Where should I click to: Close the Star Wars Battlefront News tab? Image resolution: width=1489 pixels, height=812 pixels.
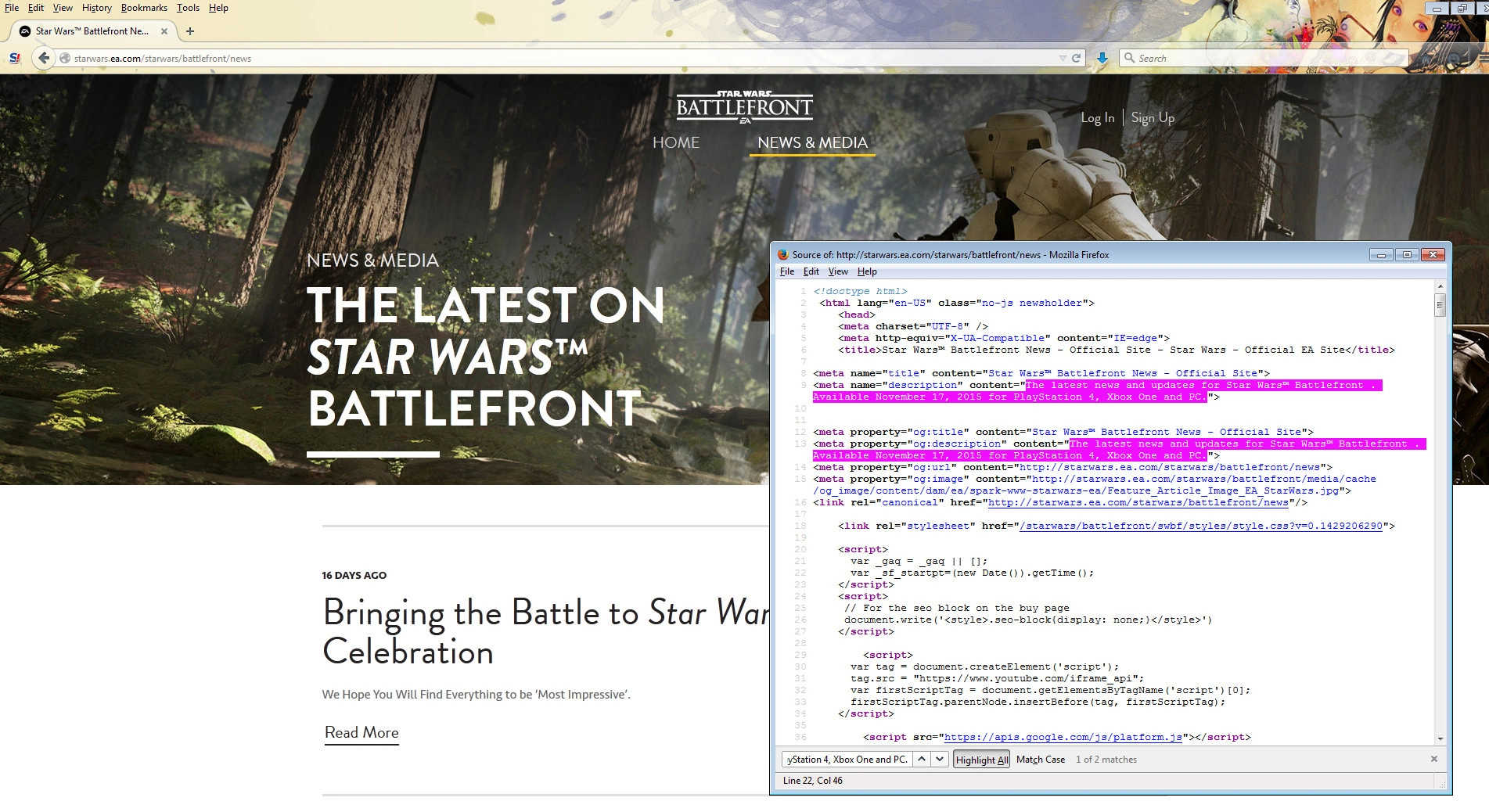[x=164, y=31]
